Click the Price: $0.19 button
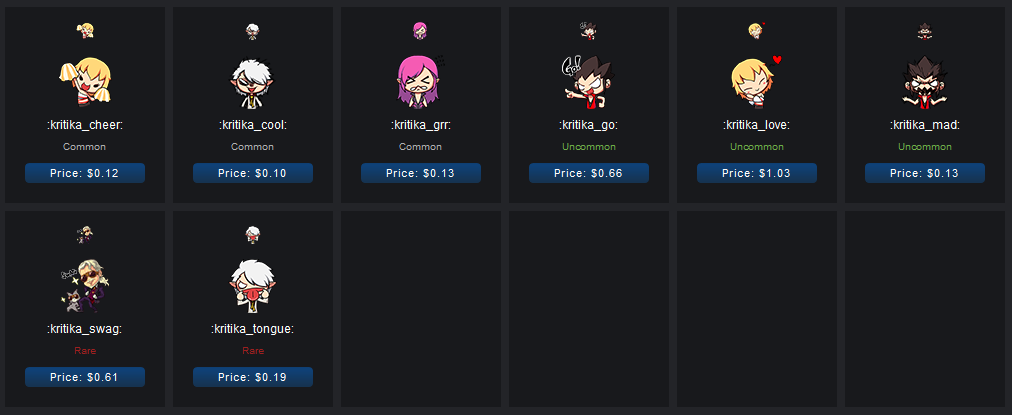Screen dimensions: 1012x415 [253, 377]
